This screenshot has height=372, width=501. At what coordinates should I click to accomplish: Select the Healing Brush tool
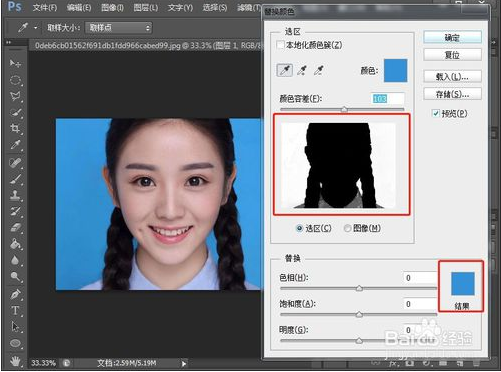[x=15, y=163]
